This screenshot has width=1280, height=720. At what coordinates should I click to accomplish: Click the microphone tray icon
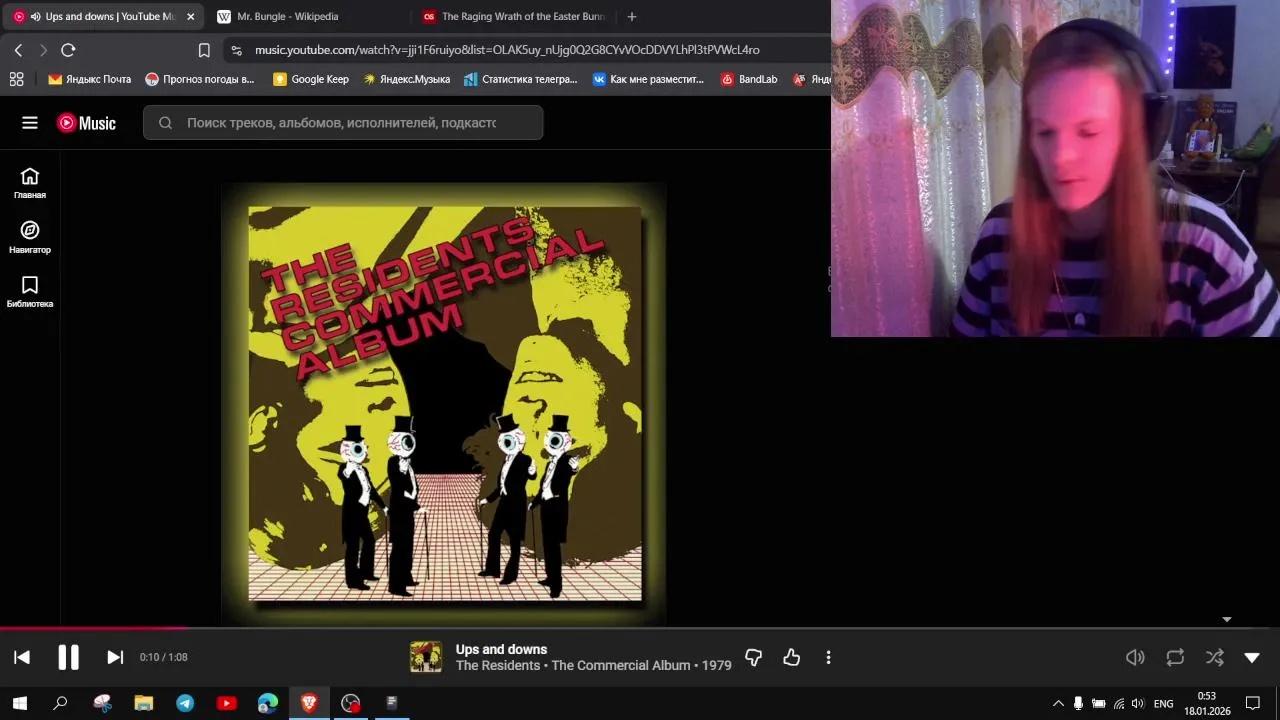point(1078,703)
